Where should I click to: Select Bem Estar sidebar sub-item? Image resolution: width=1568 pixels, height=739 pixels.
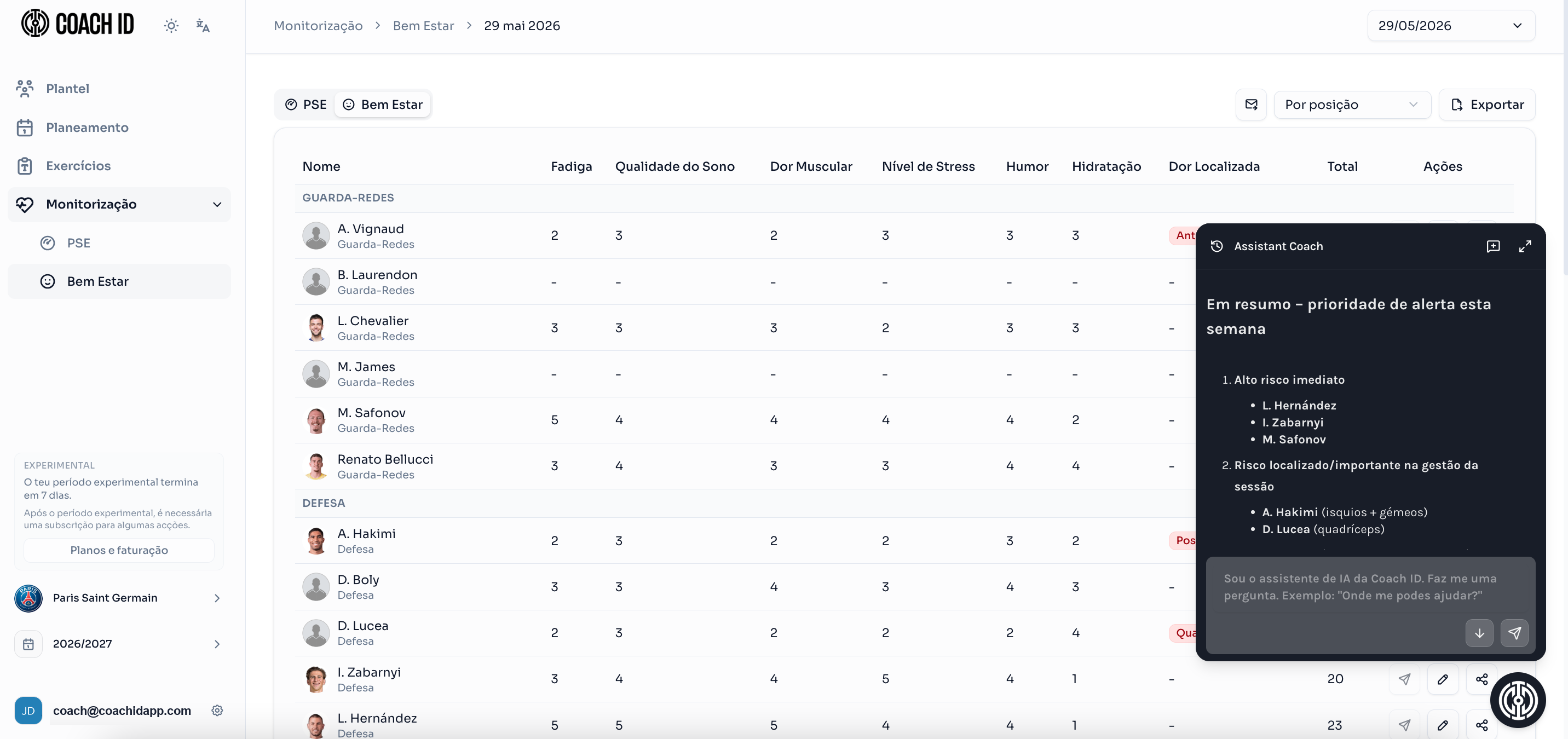[119, 281]
